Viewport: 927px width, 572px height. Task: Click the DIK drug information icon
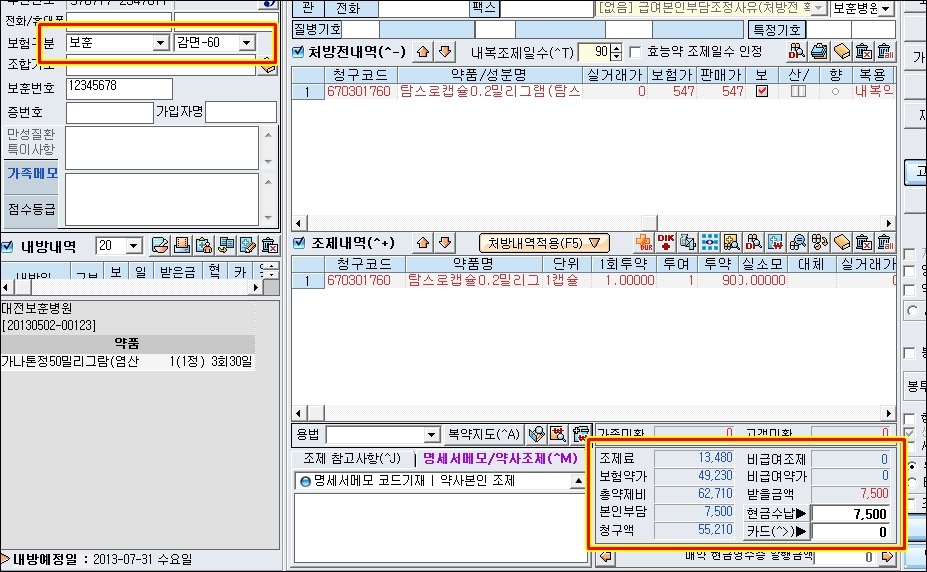pos(666,242)
